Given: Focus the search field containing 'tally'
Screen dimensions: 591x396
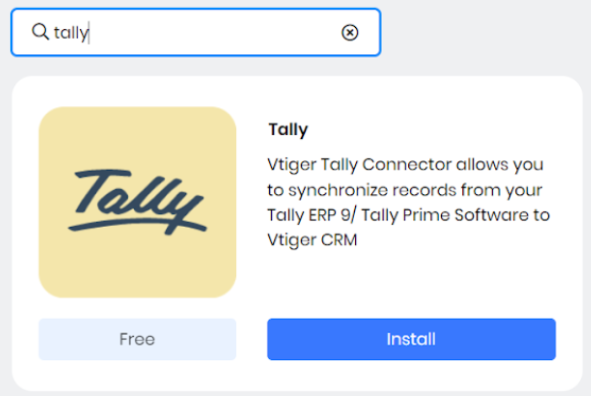Looking at the screenshot, I should [x=196, y=32].
